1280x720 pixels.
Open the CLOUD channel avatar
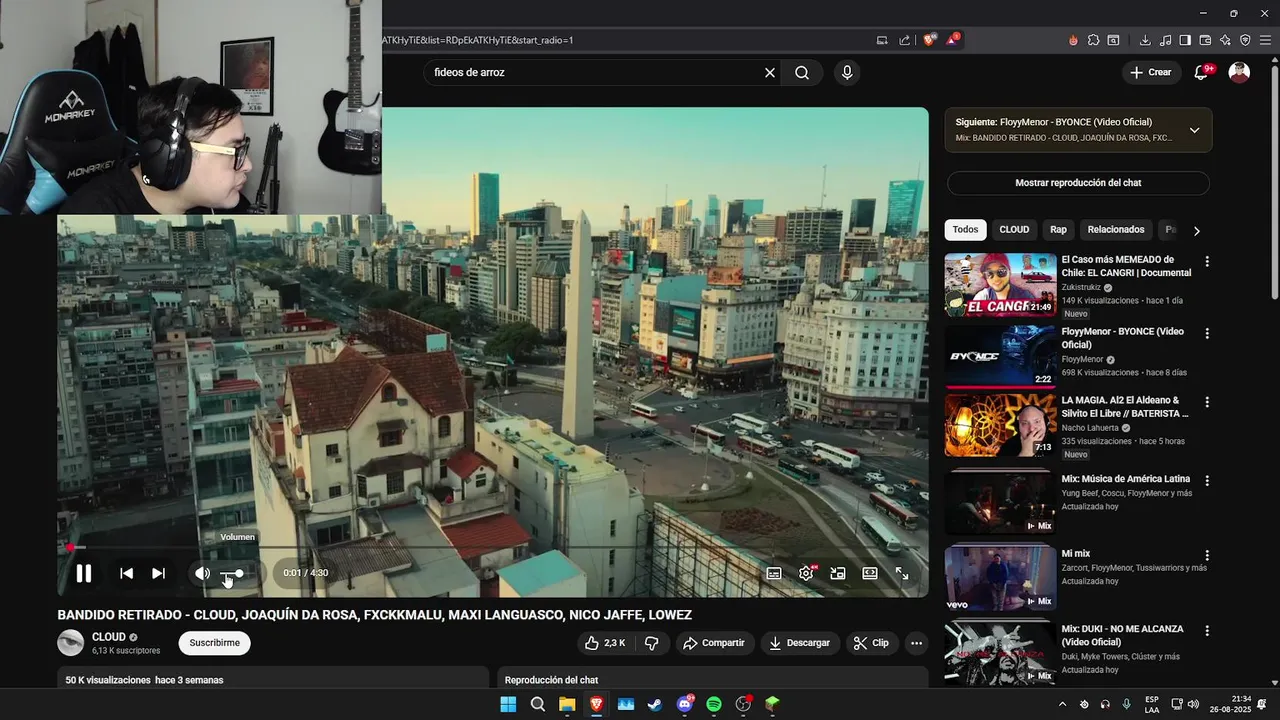tap(70, 643)
